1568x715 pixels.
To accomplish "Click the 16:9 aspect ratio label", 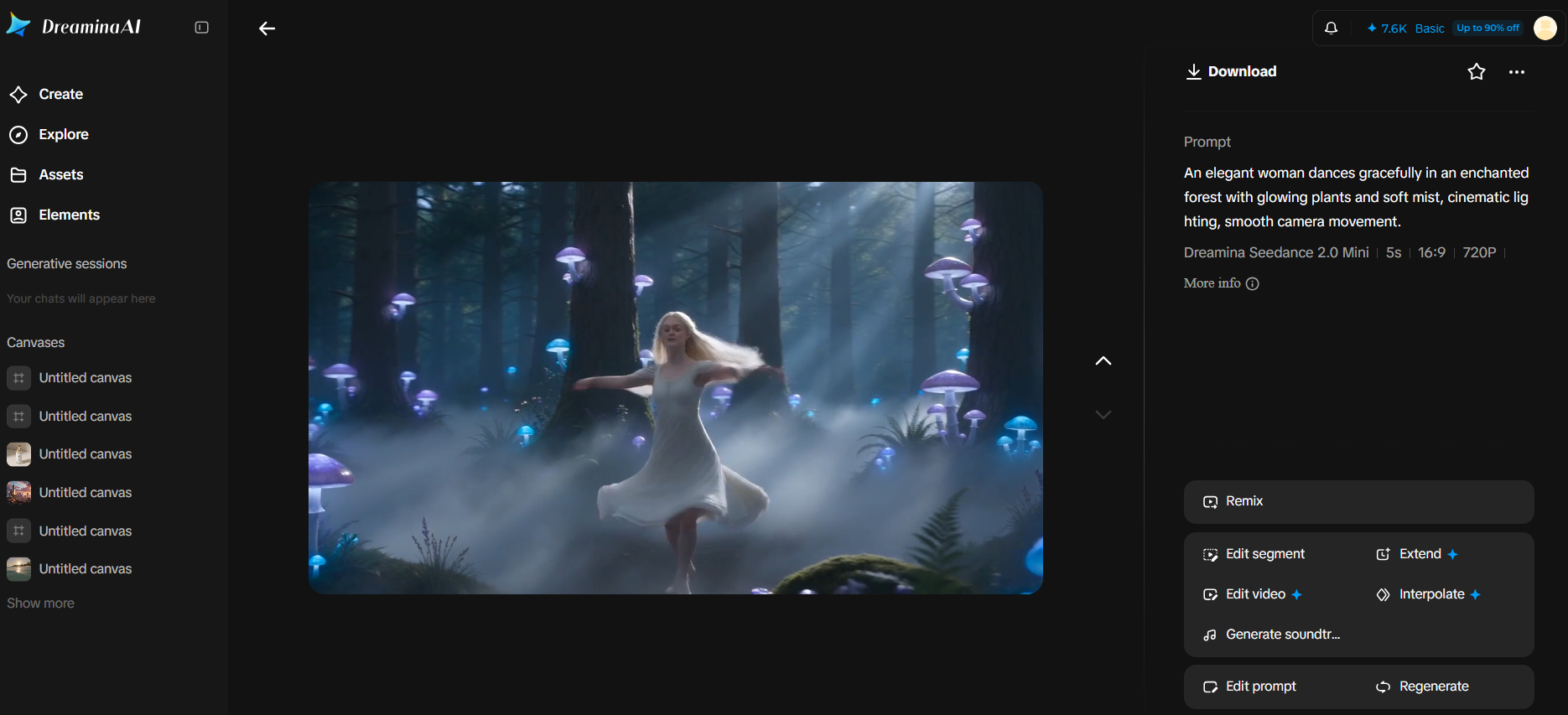I will click(x=1431, y=252).
